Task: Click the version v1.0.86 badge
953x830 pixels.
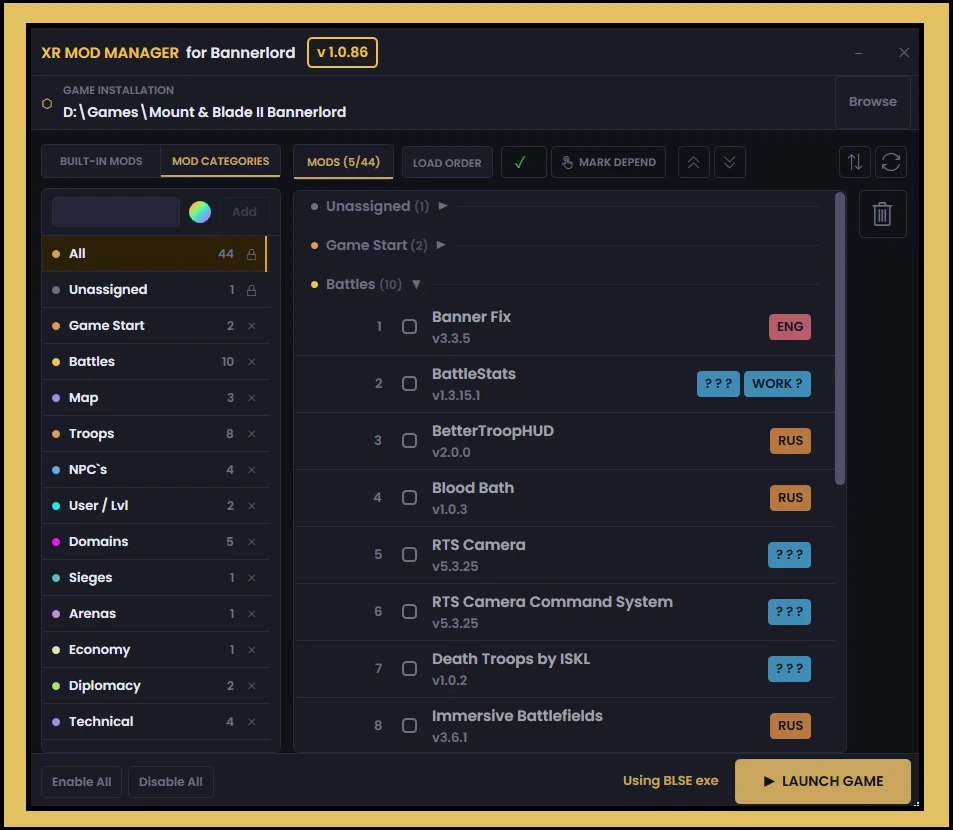Action: (x=342, y=53)
